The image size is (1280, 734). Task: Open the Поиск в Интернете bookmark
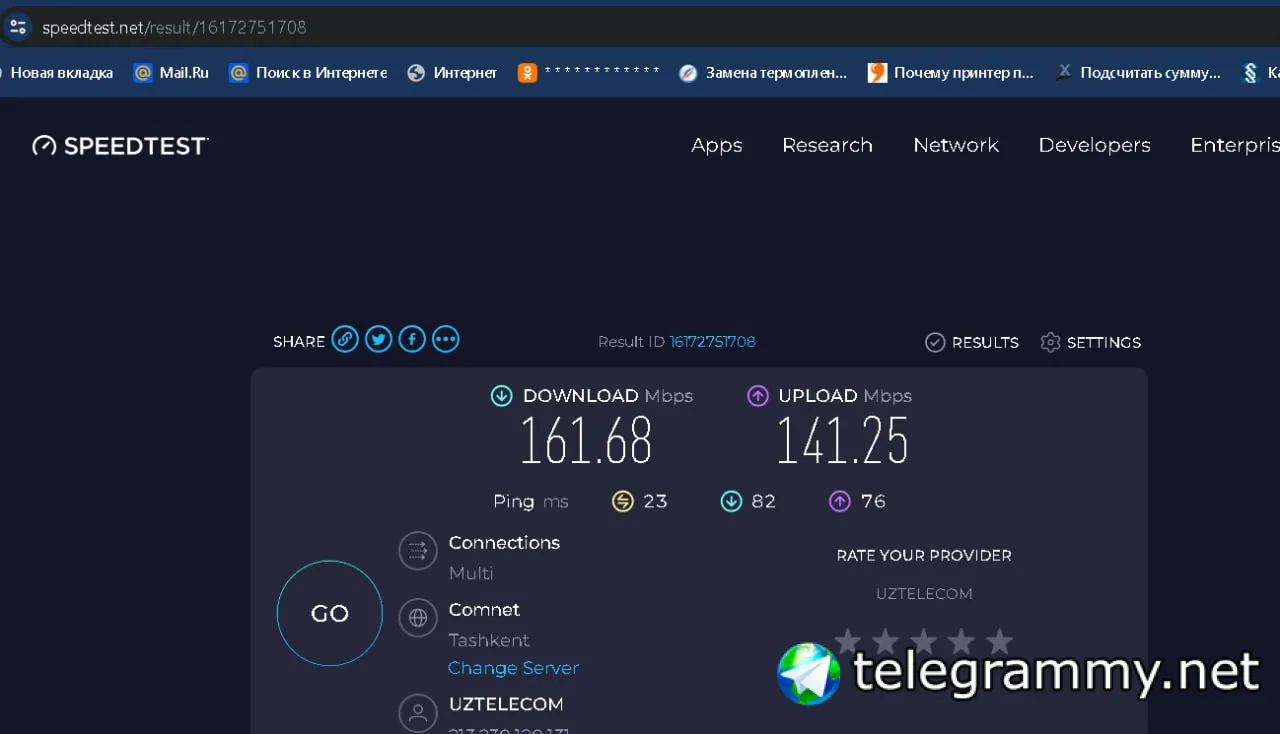click(308, 72)
